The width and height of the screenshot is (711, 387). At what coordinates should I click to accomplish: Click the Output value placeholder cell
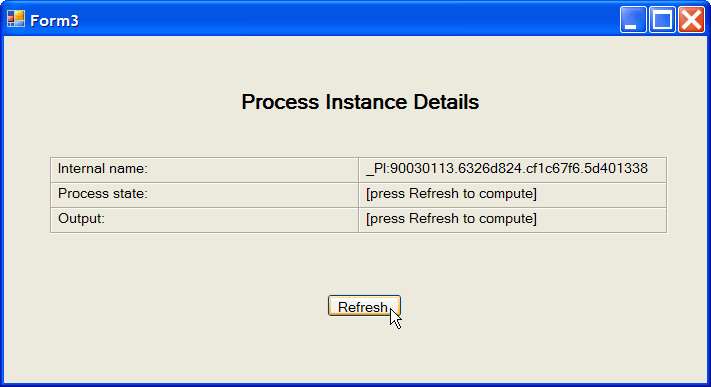pyautogui.click(x=512, y=220)
